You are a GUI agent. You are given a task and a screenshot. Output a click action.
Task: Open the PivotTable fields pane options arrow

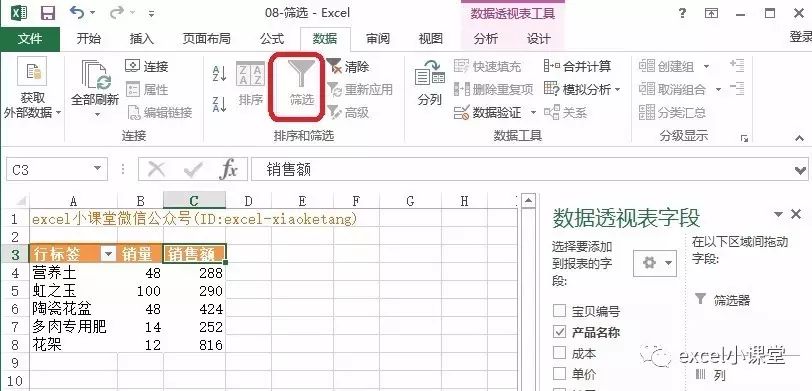pos(778,214)
